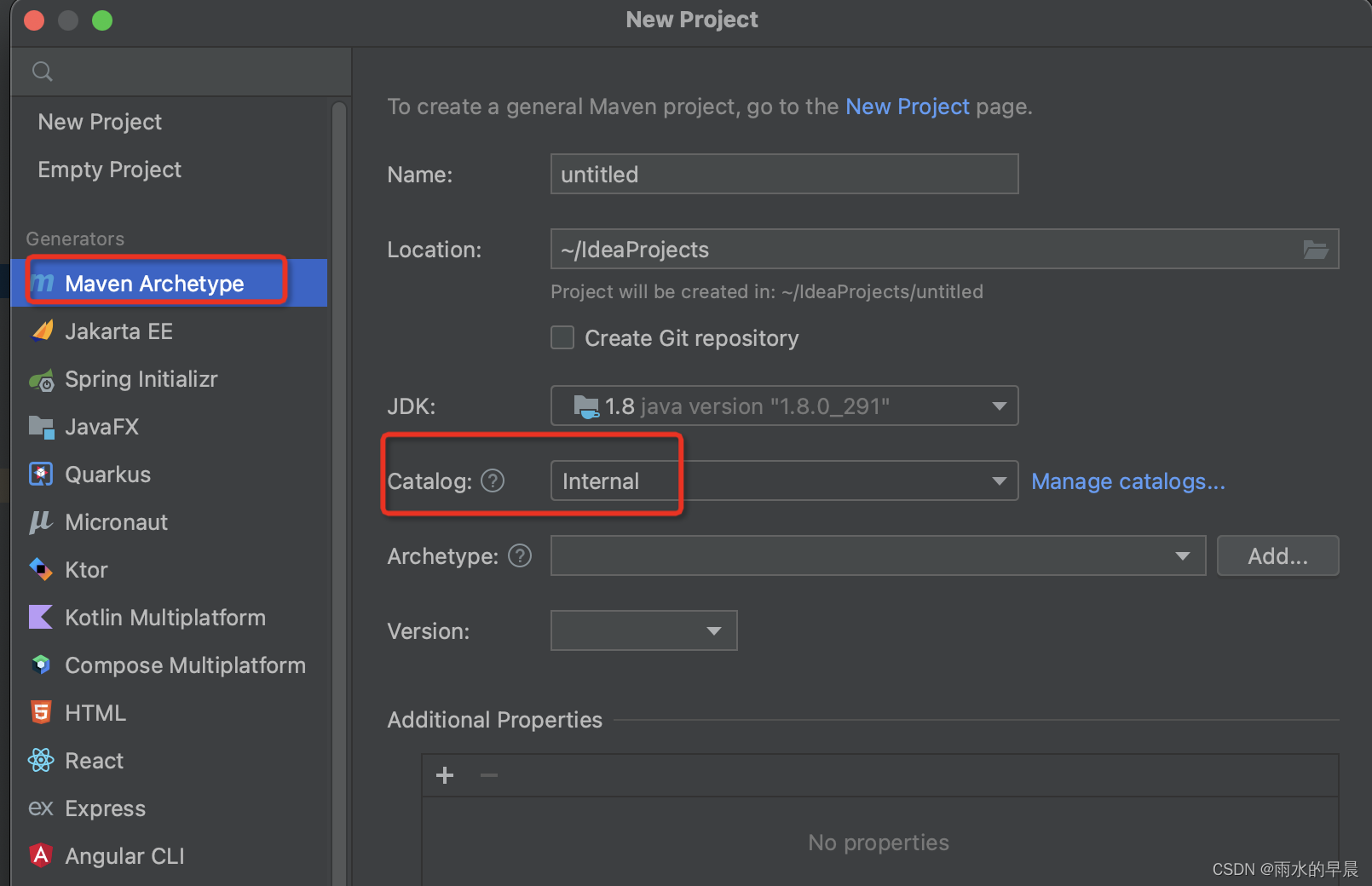Click the sidebar search field
This screenshot has width=1372, height=886.
pyautogui.click(x=181, y=72)
